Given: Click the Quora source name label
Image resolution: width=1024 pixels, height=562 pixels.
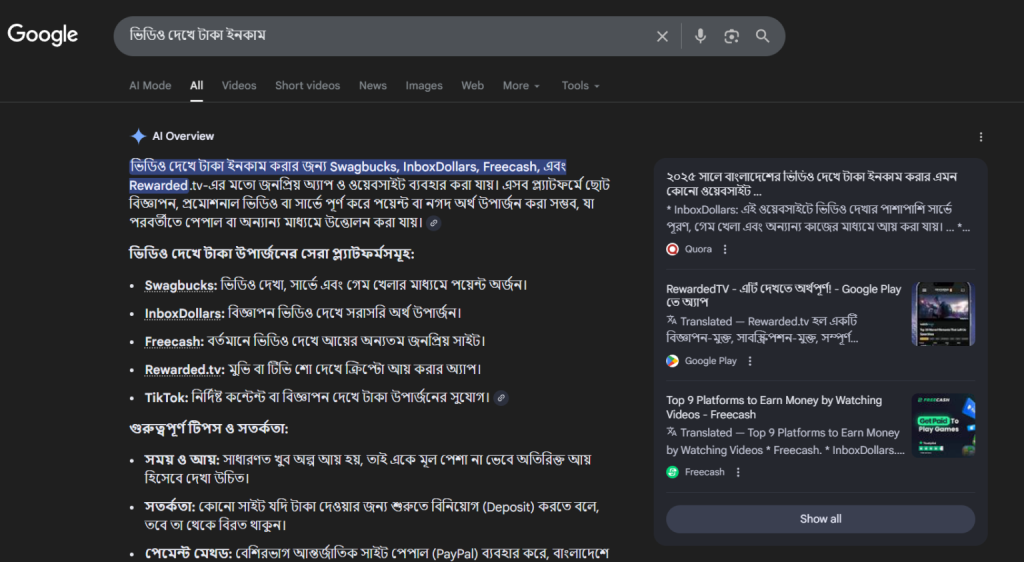Looking at the screenshot, I should pyautogui.click(x=698, y=249).
